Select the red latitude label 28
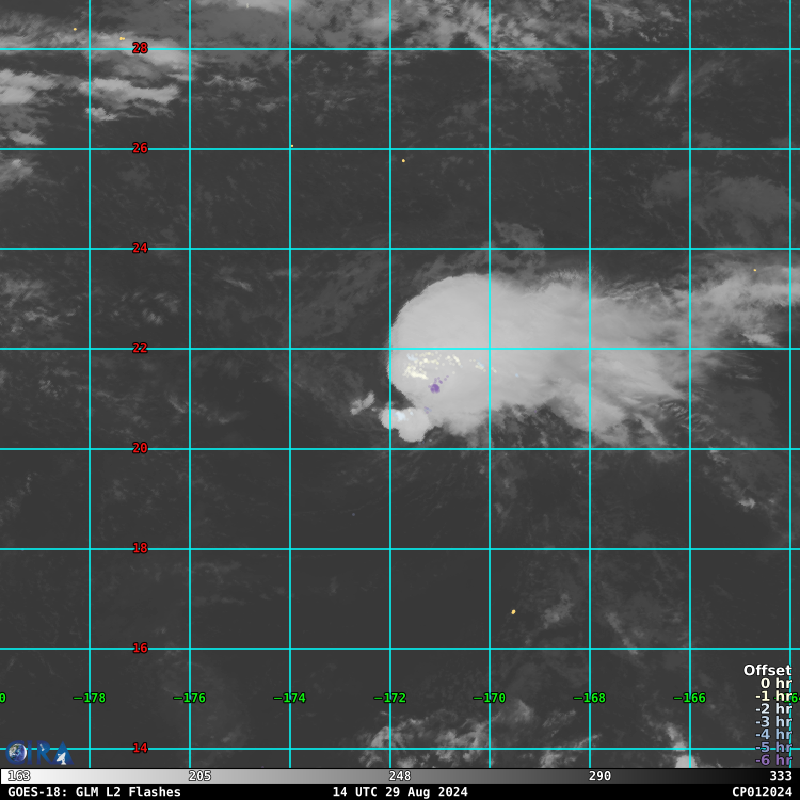The image size is (800, 800). click(x=140, y=48)
